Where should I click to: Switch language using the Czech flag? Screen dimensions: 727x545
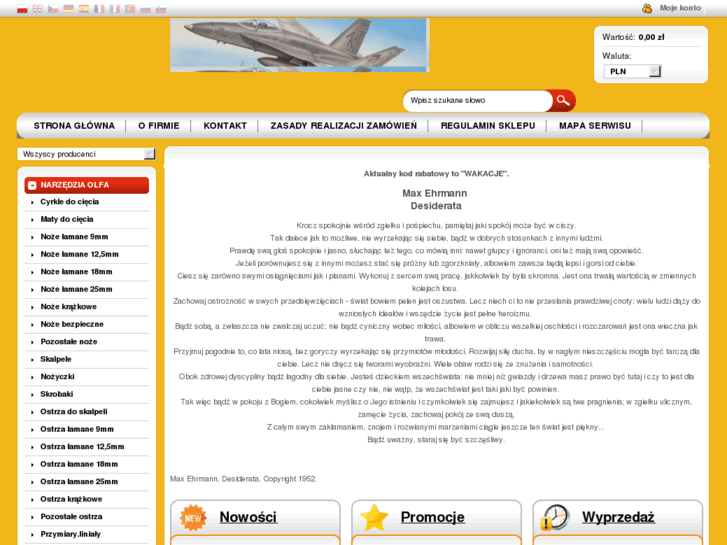(53, 9)
